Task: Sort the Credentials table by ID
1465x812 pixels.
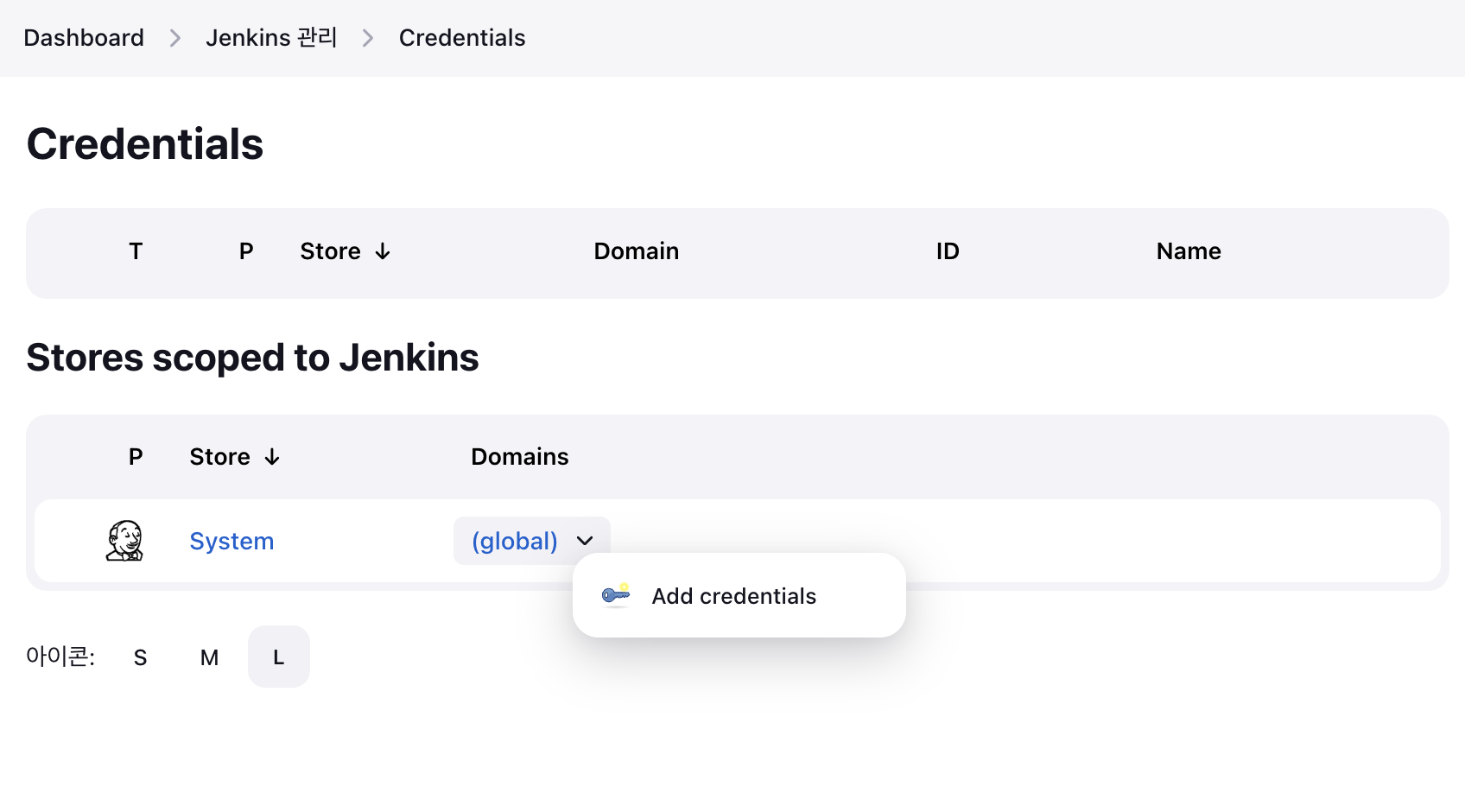Action: tap(948, 251)
